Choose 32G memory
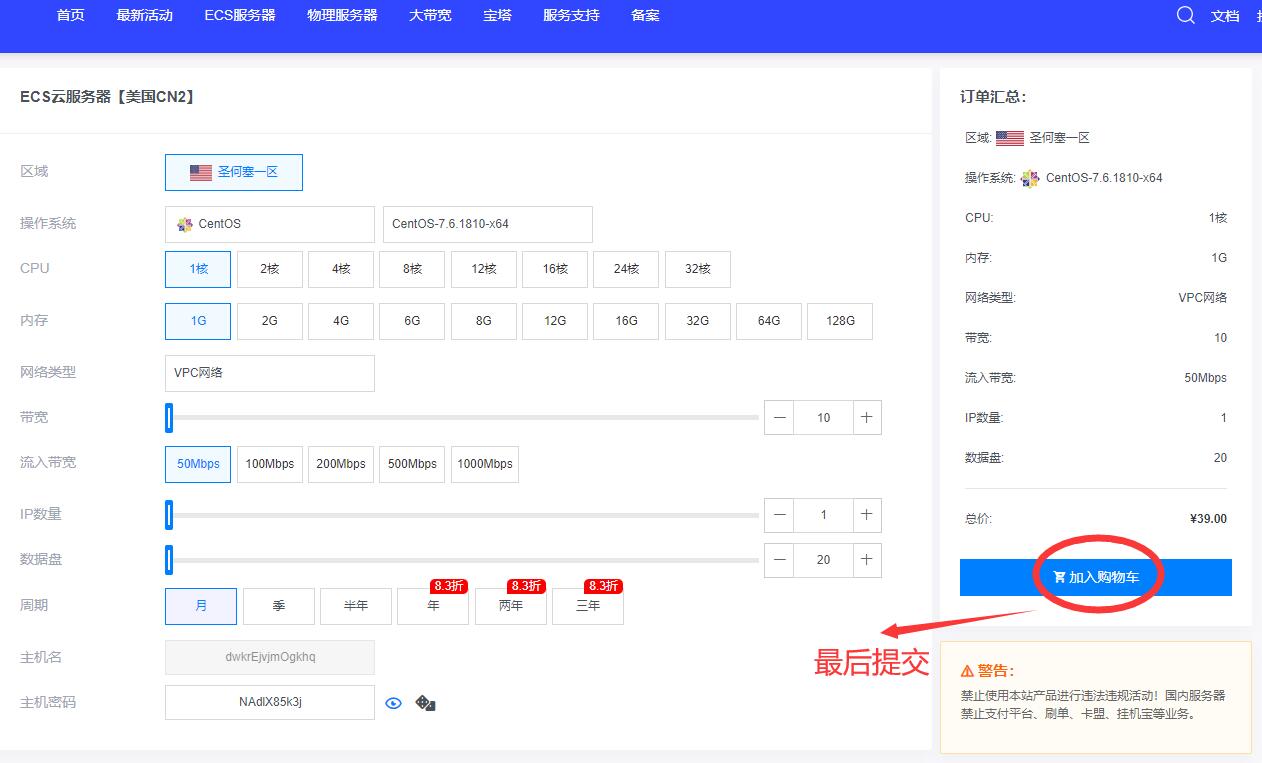Image resolution: width=1262 pixels, height=763 pixels. tap(698, 321)
